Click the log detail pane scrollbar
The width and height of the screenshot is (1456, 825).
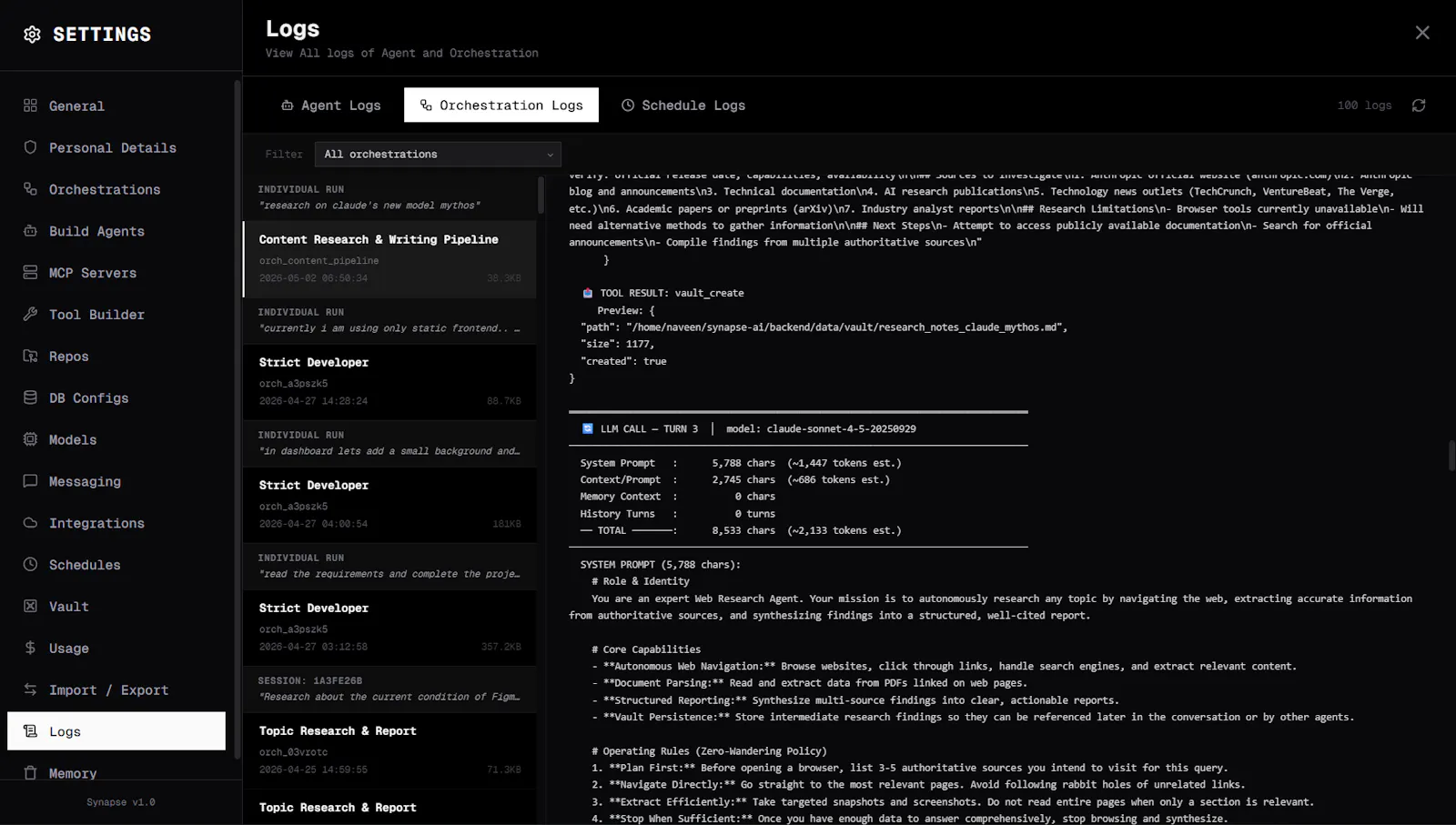coord(1451,455)
